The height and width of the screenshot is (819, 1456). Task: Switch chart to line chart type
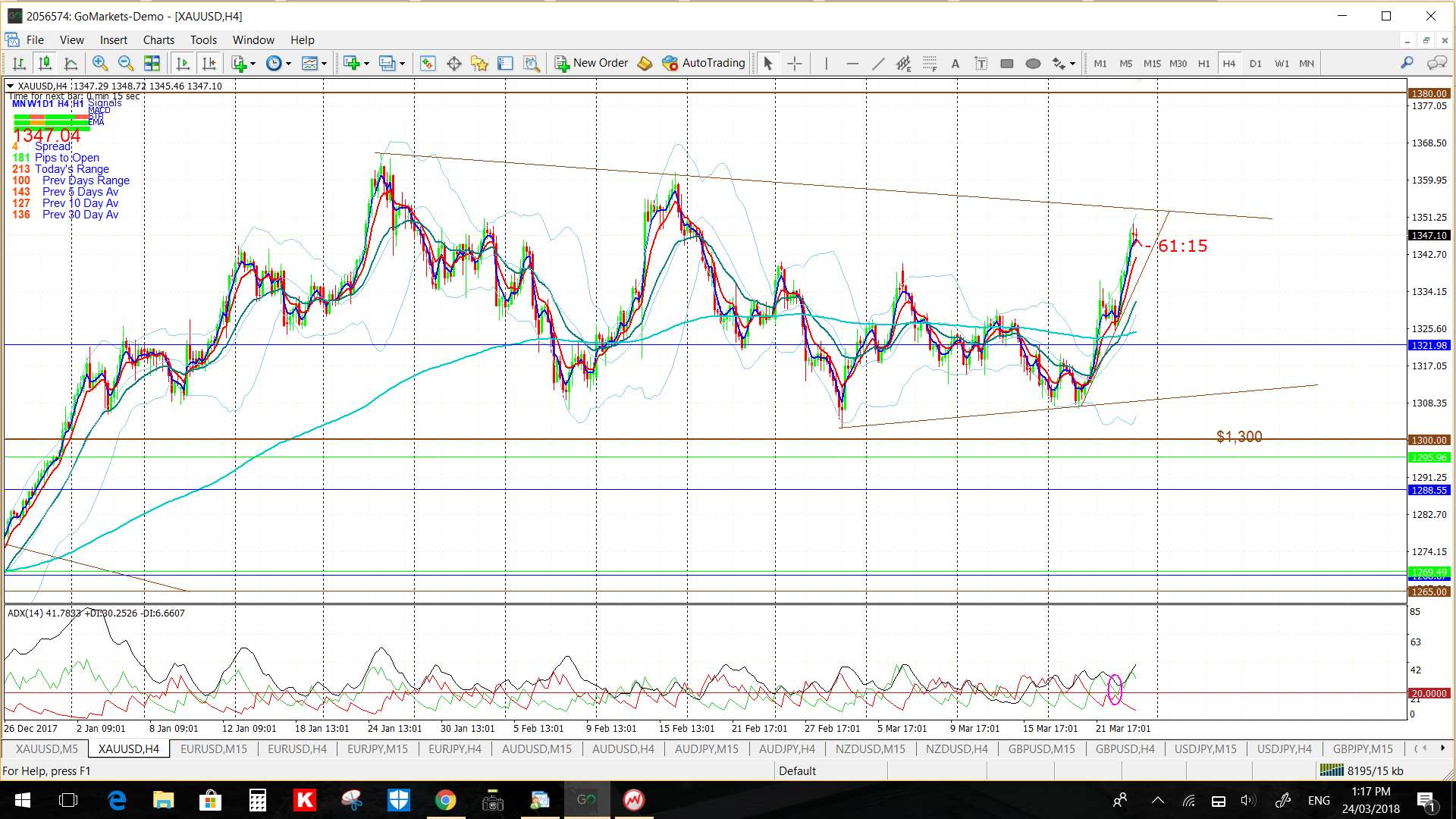click(71, 64)
